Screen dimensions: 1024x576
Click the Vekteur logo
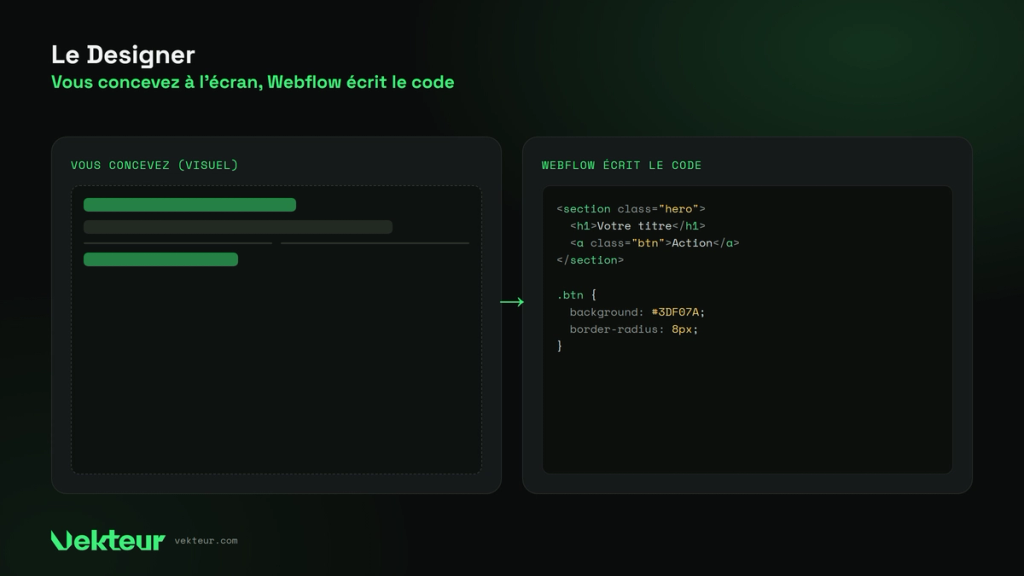(x=108, y=540)
